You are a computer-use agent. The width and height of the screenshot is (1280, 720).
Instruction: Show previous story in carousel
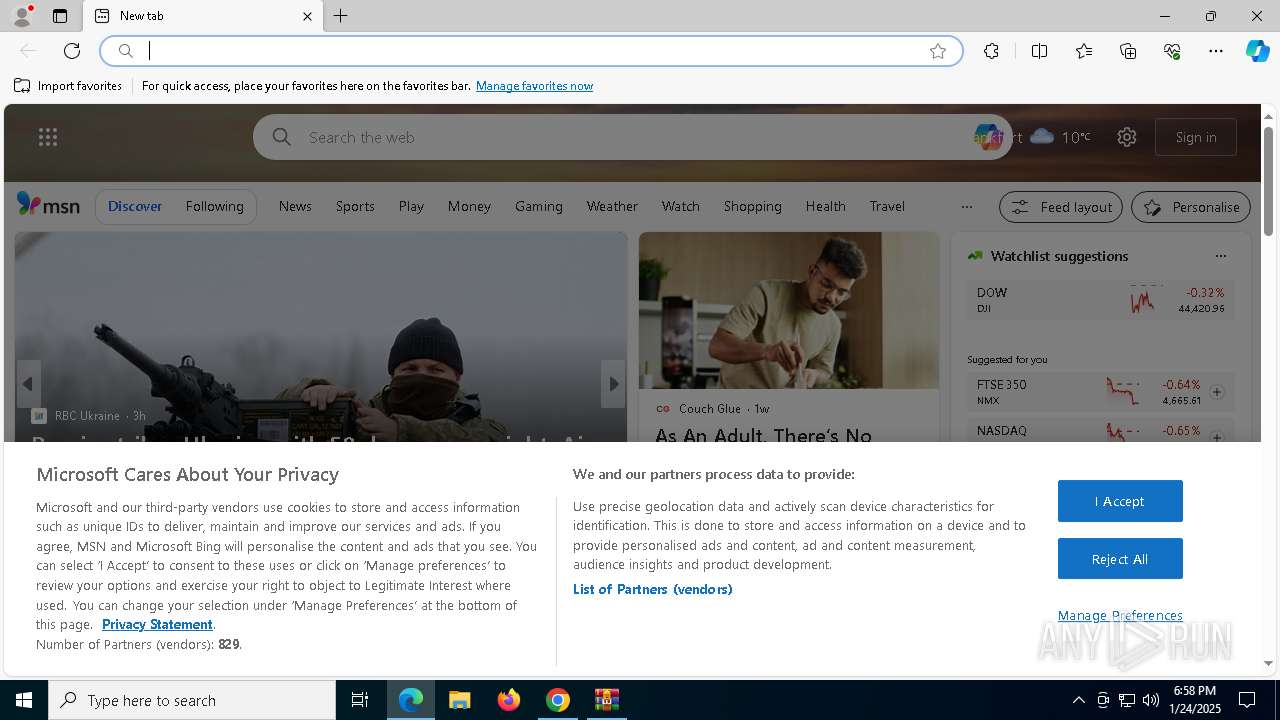(x=28, y=384)
